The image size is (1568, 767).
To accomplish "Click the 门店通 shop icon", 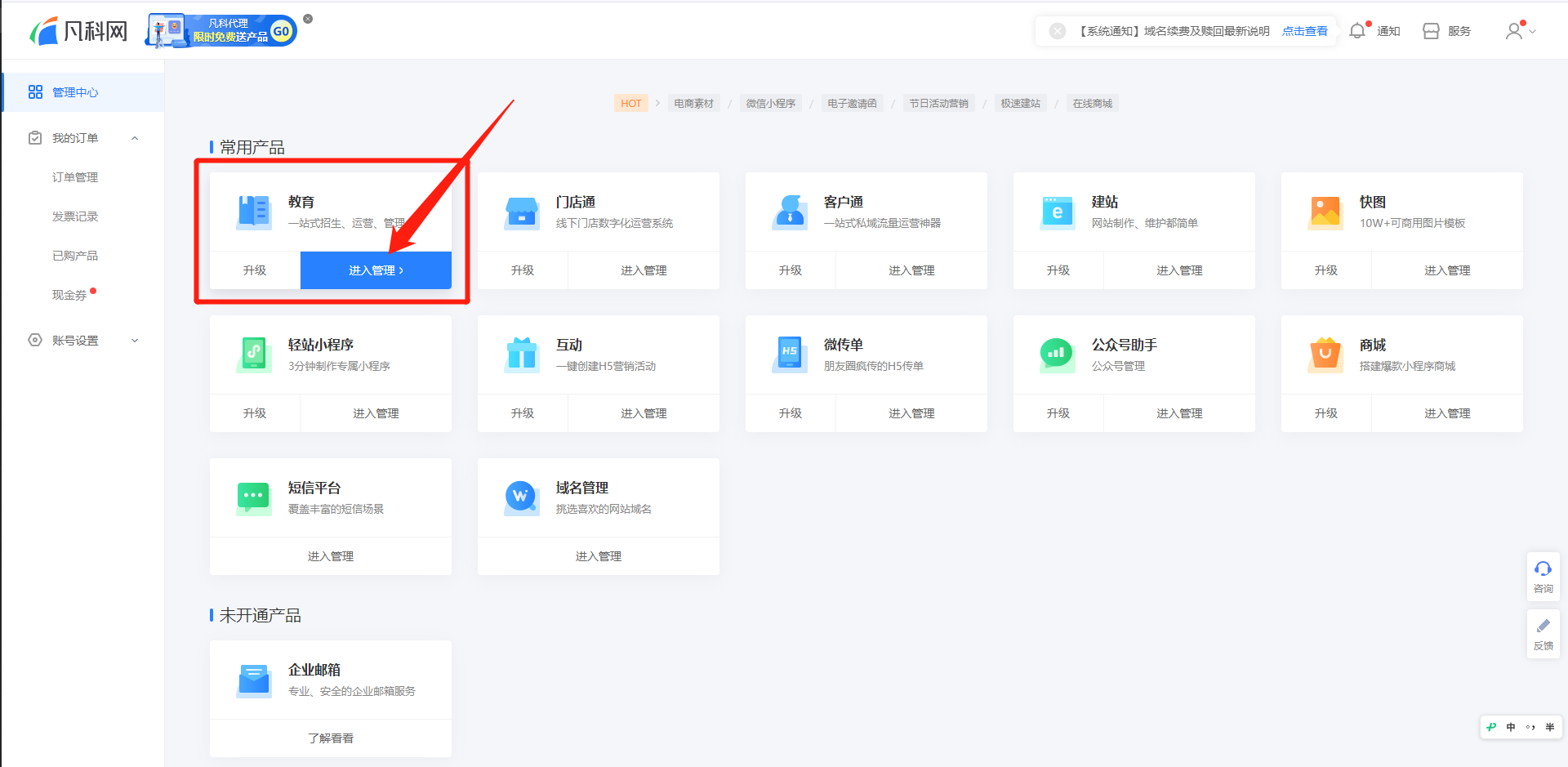I will pos(522,212).
